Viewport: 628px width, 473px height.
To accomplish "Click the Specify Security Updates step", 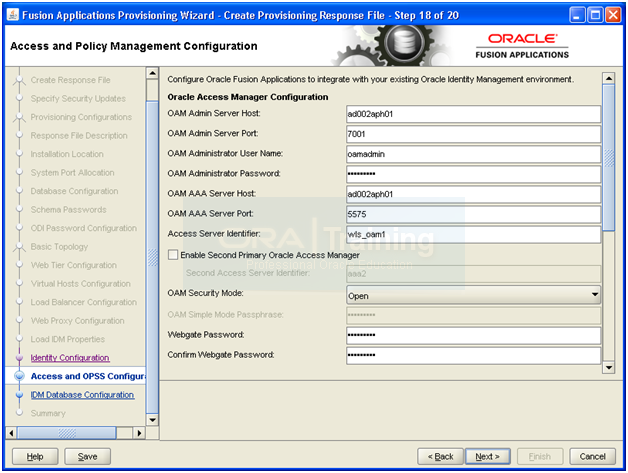I will [x=78, y=99].
